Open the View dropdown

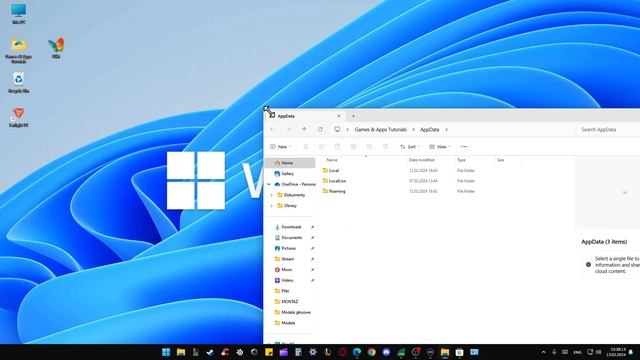[440, 147]
